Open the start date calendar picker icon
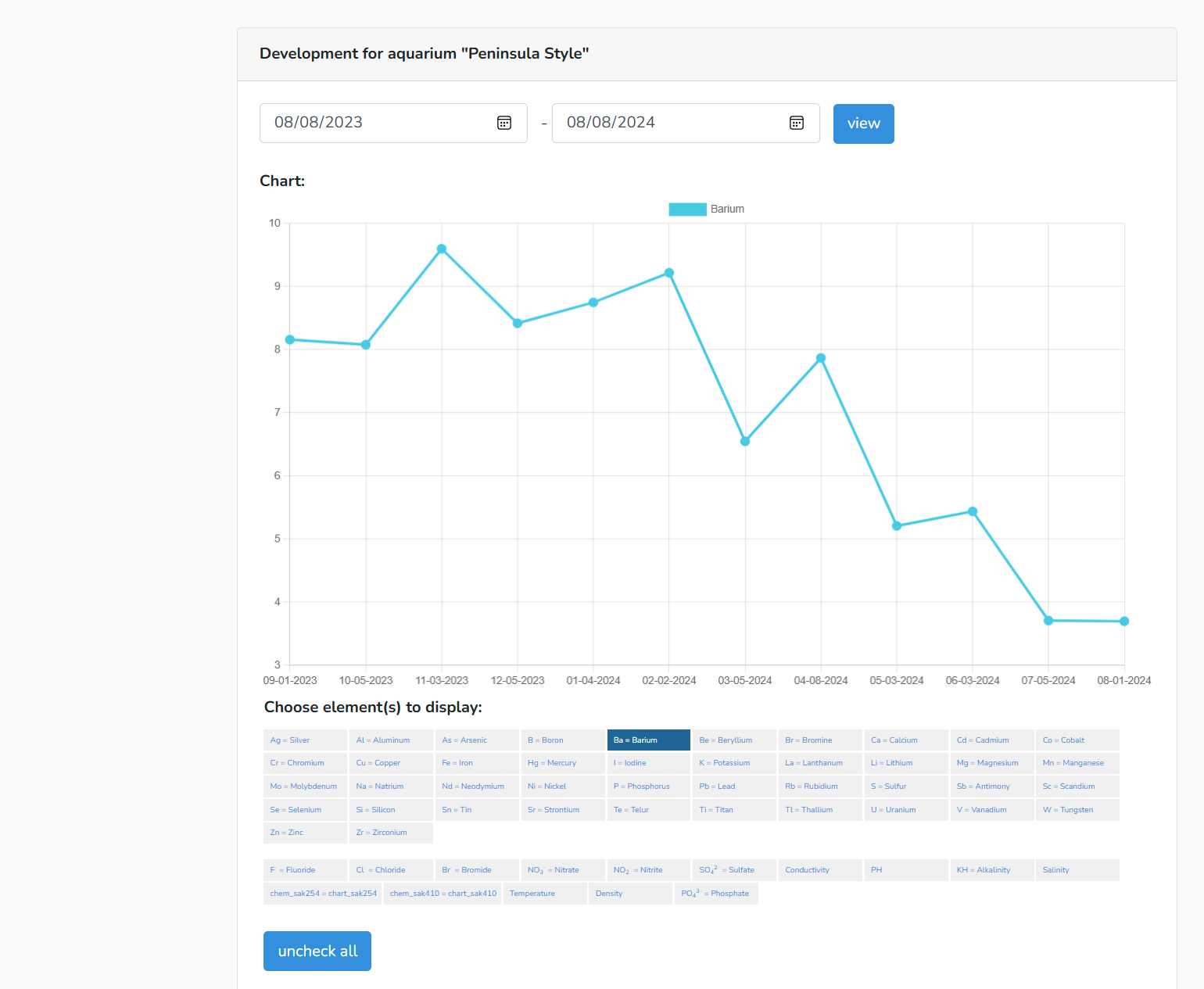1204x989 pixels. click(x=504, y=123)
